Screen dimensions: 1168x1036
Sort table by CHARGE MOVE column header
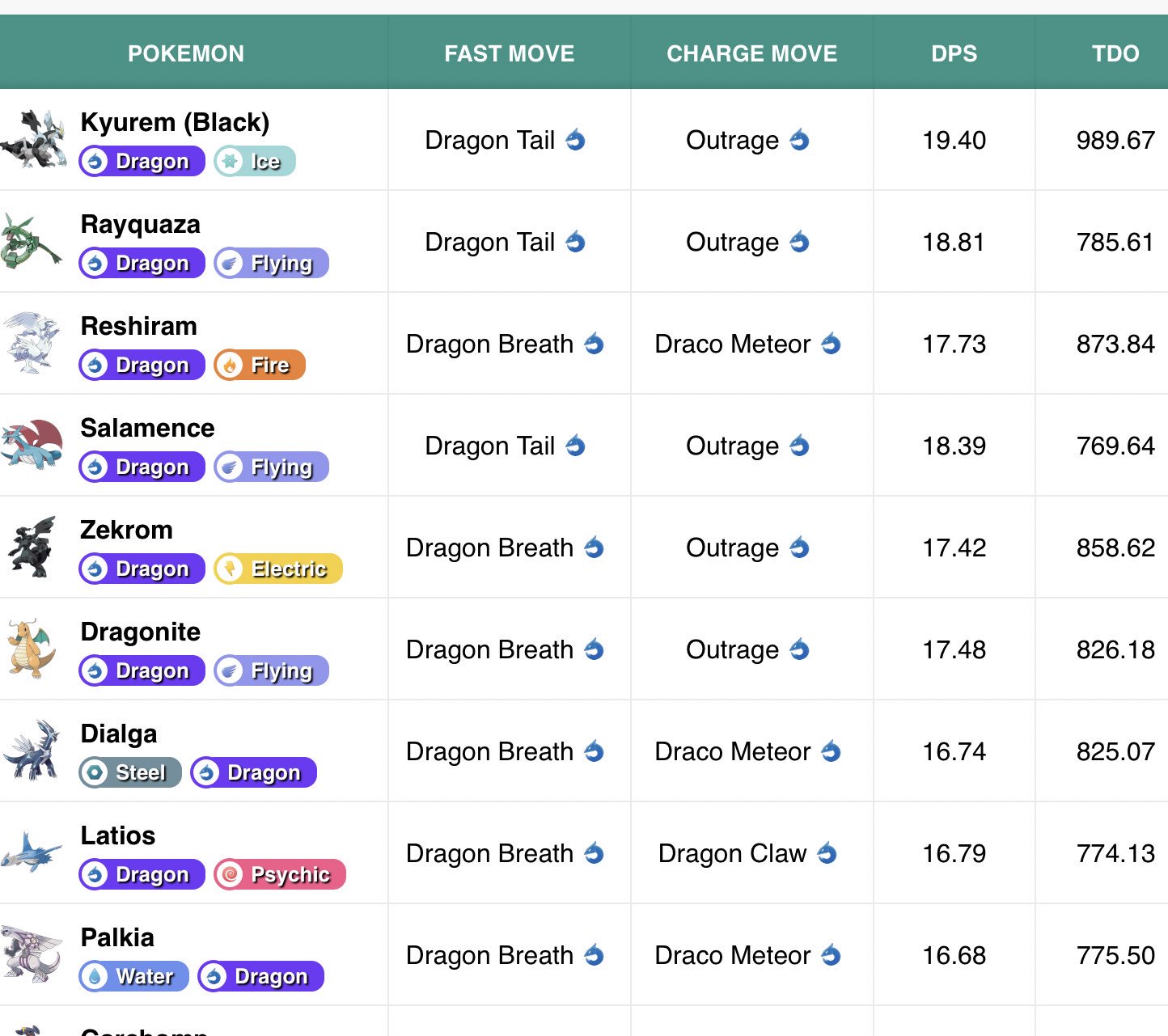[752, 53]
